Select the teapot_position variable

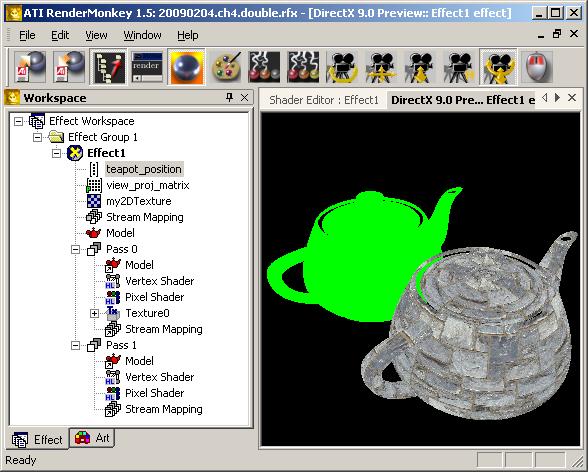[x=144, y=169]
